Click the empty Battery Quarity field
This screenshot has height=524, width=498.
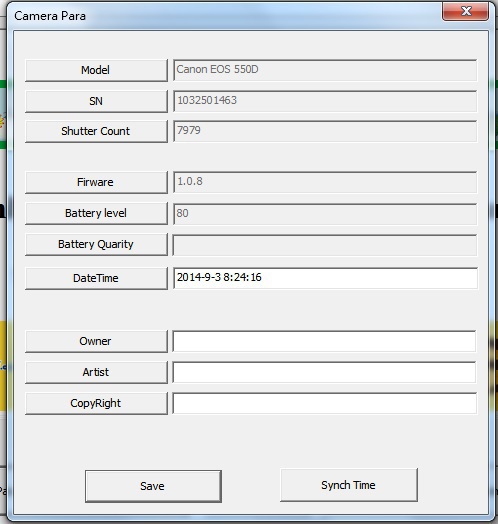[x=325, y=245]
